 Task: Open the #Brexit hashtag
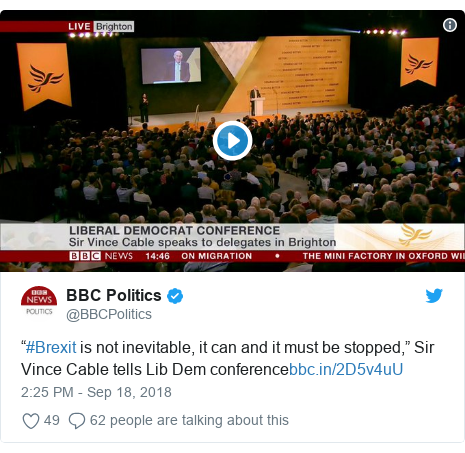pyautogui.click(x=51, y=347)
